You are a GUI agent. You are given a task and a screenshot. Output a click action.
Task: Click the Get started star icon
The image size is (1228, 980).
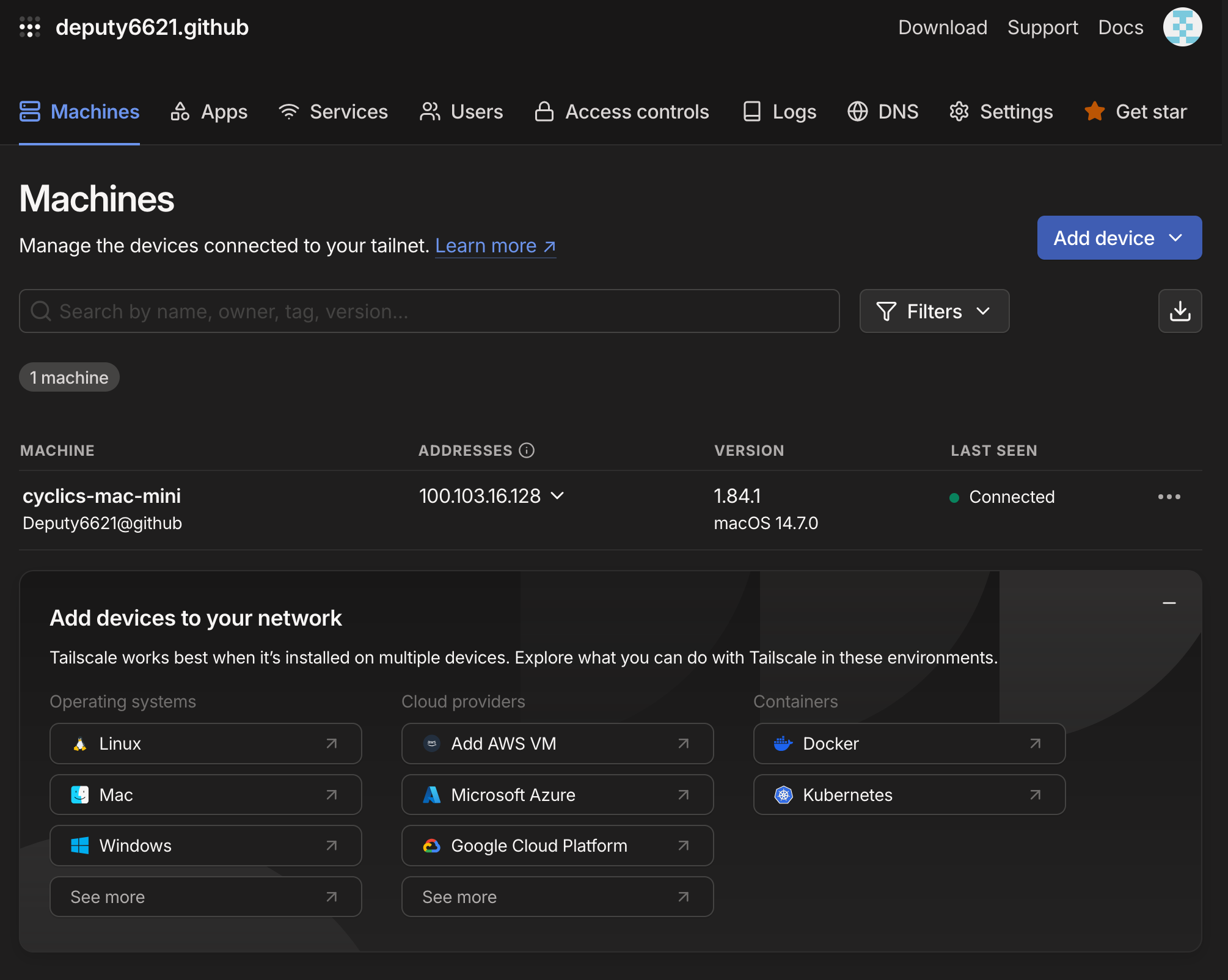pyautogui.click(x=1094, y=111)
